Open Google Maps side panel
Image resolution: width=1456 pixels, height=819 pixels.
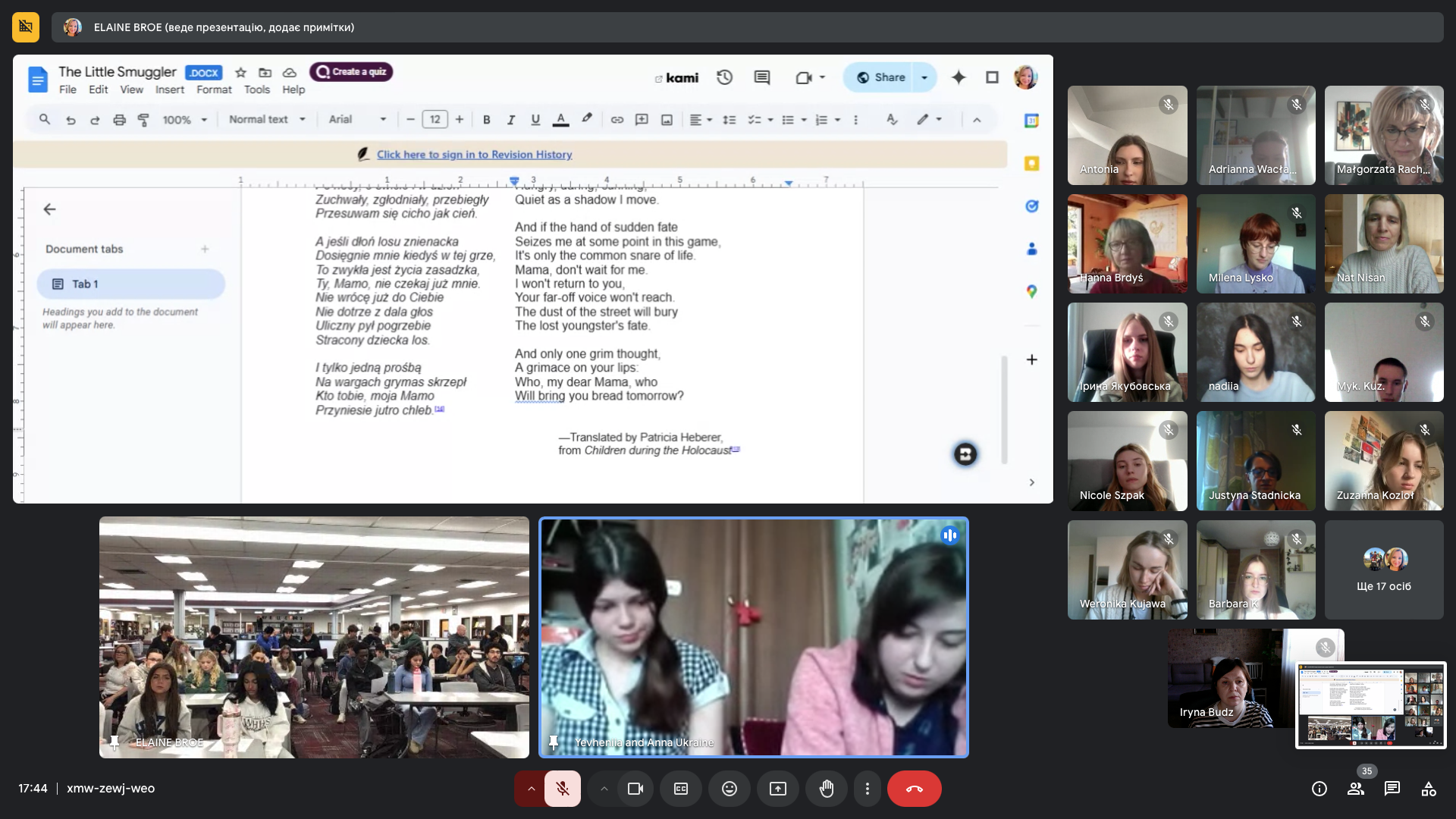pyautogui.click(x=1031, y=291)
